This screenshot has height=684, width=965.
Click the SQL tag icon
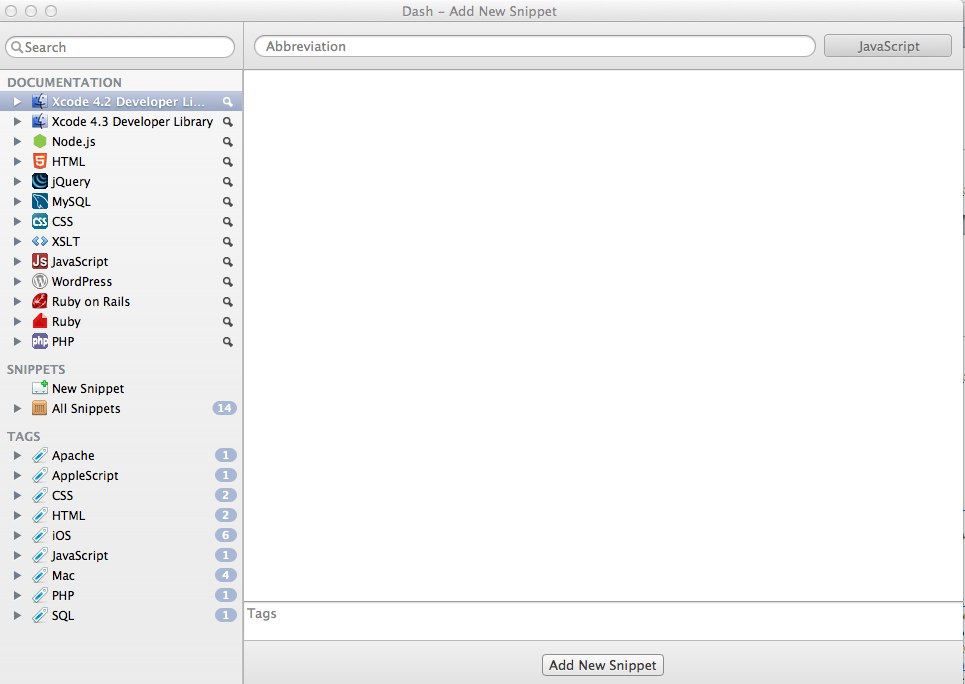coord(40,616)
